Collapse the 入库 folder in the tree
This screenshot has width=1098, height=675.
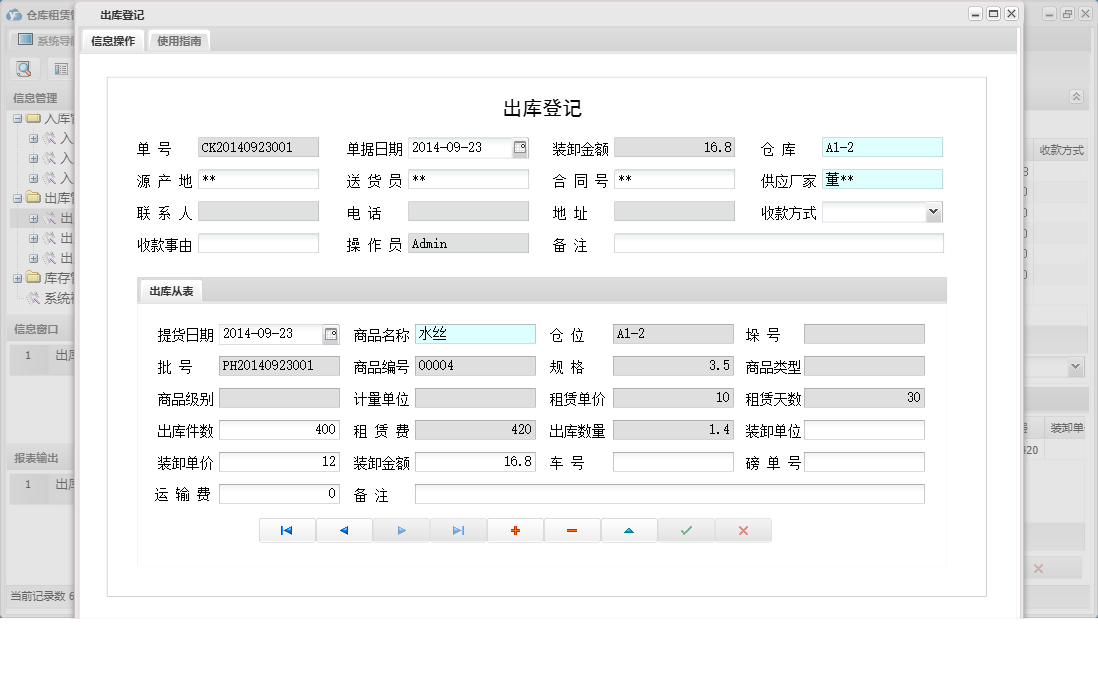[17, 119]
